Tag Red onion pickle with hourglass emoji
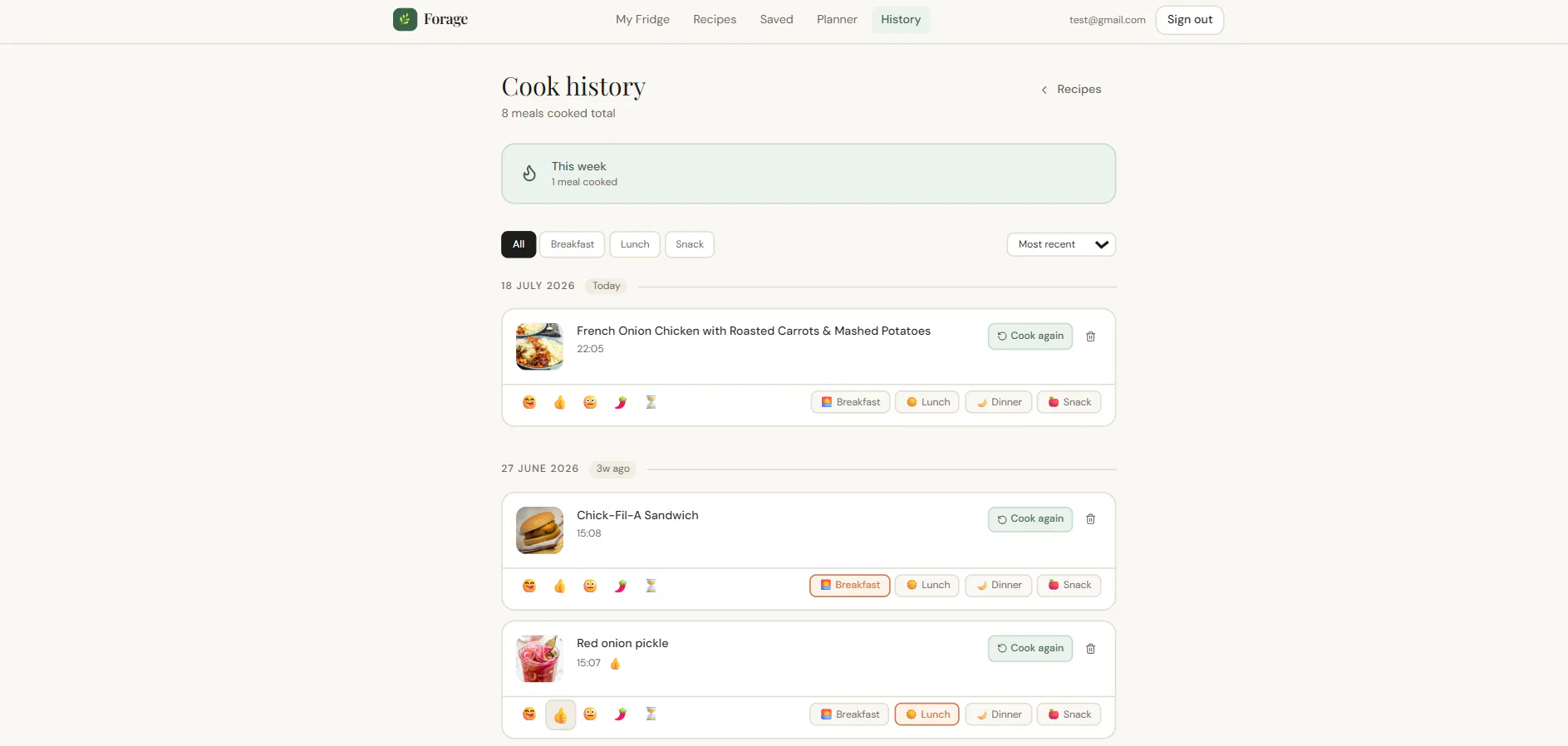 click(x=651, y=714)
